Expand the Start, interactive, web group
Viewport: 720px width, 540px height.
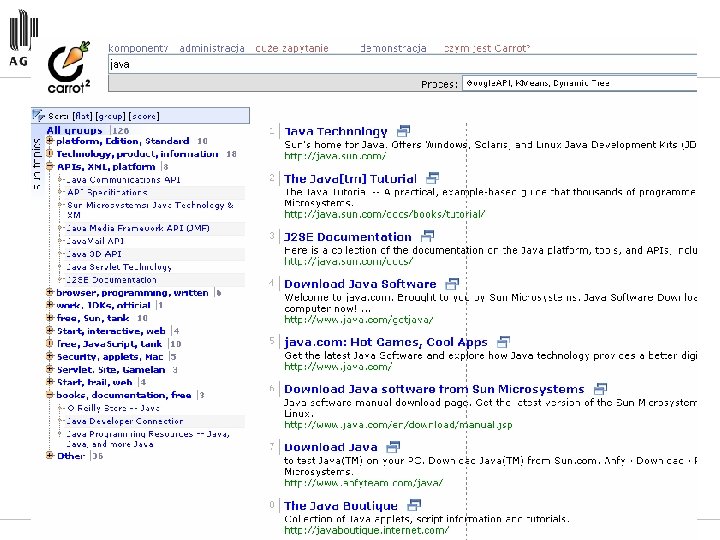50,331
